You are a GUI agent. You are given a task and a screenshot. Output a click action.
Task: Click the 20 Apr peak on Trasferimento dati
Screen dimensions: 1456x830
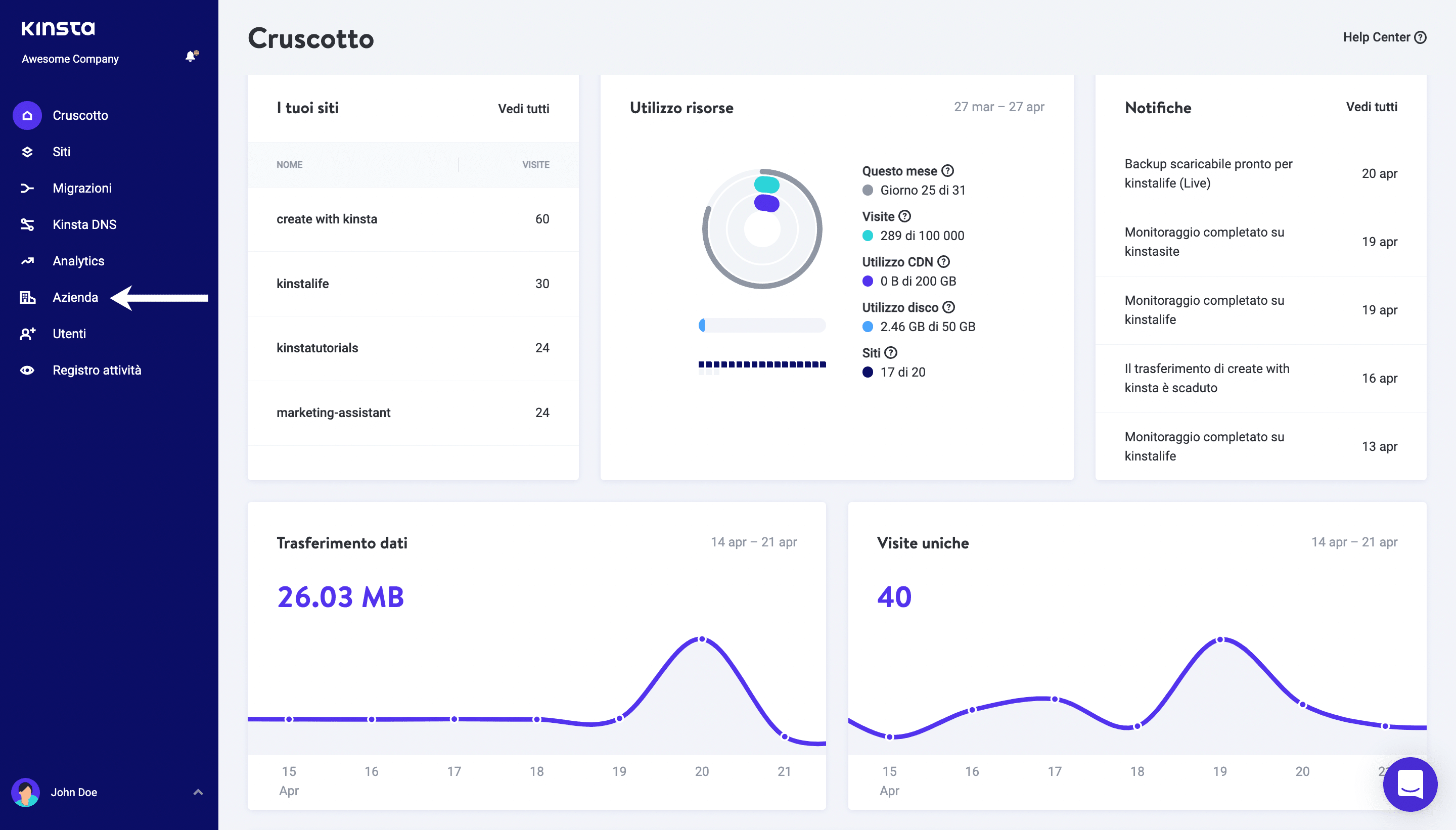tap(702, 639)
